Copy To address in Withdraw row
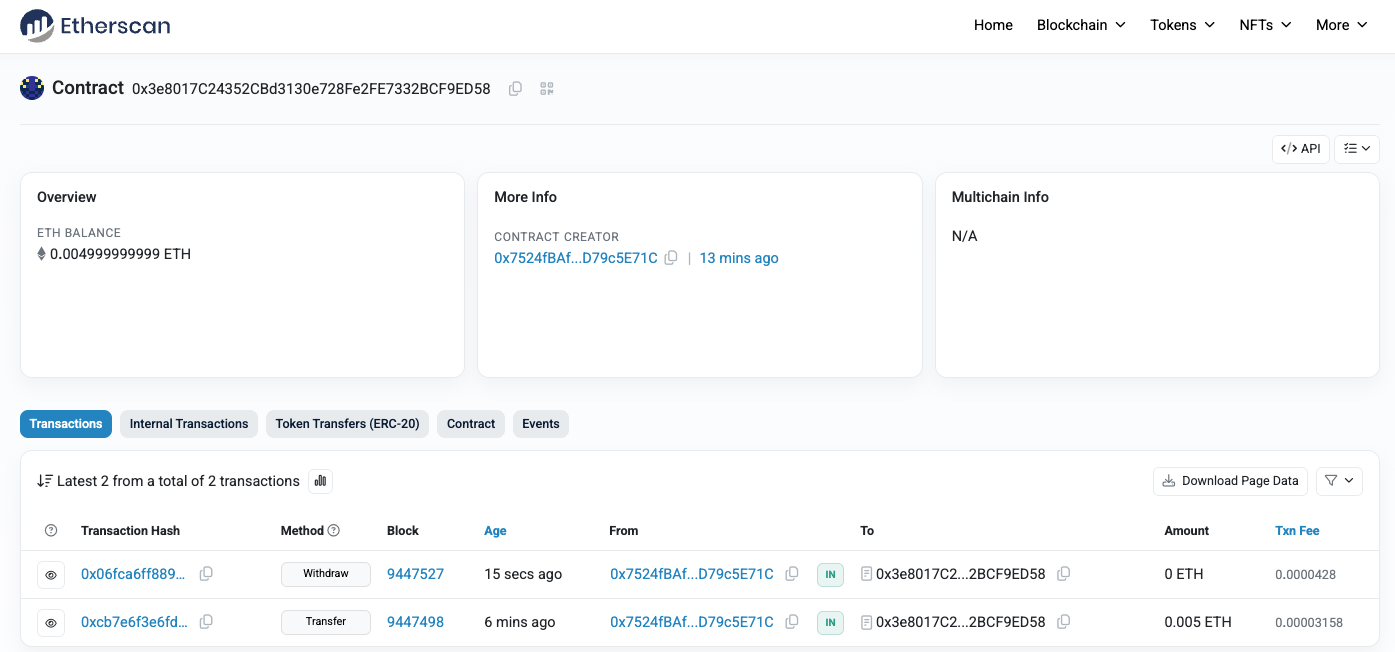 (1064, 574)
